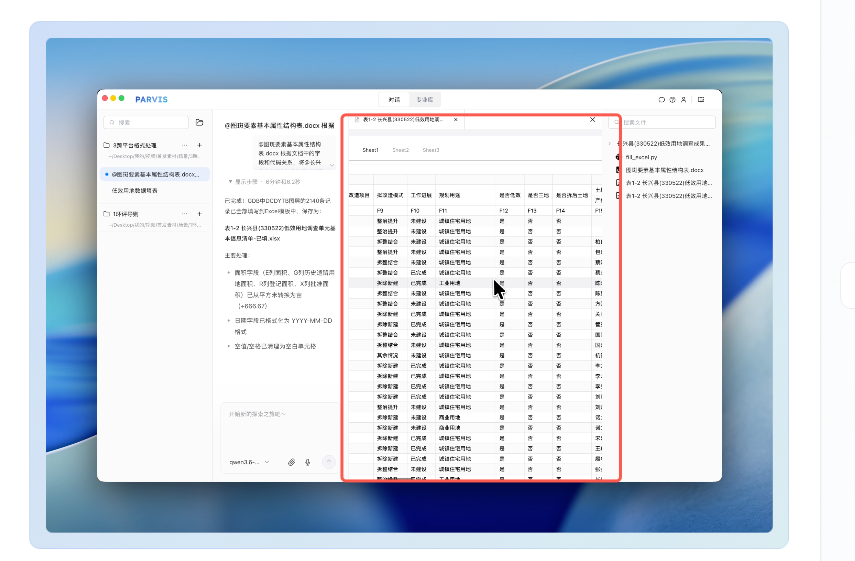Switch to the tab right of 对话
Image resolution: width=855 pixels, height=561 pixels.
(425, 100)
